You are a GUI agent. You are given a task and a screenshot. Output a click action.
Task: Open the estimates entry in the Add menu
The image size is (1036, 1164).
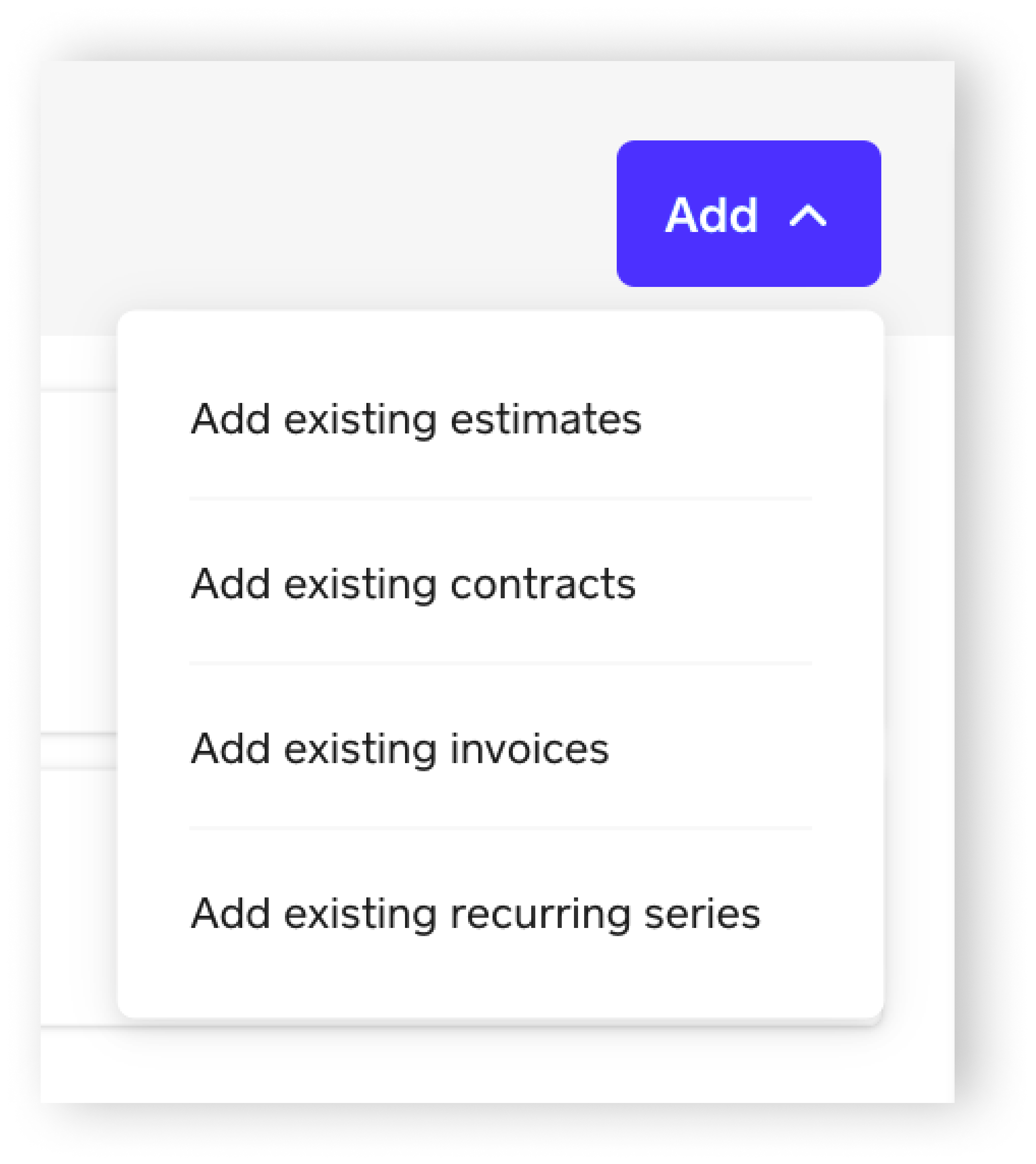pyautogui.click(x=500, y=420)
